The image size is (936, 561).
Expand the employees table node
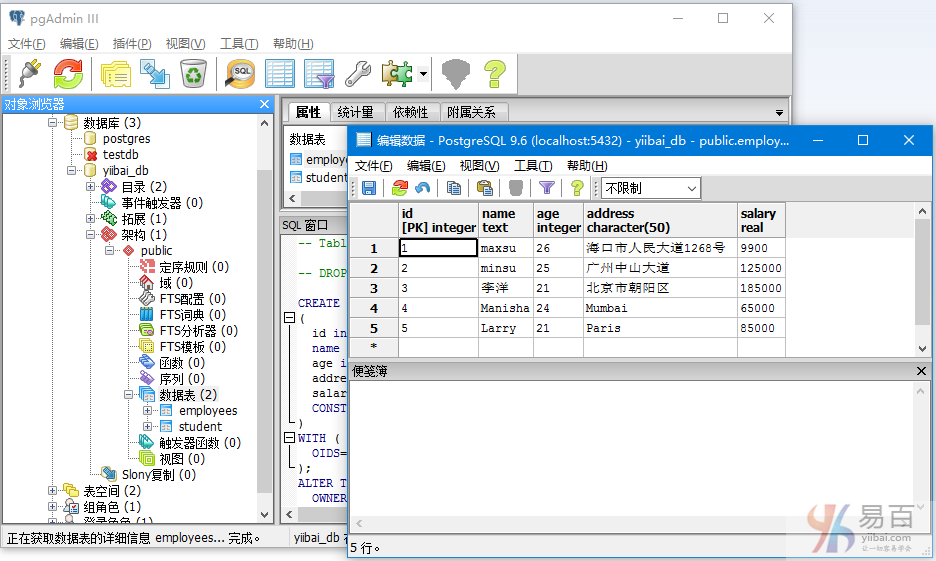pos(148,411)
